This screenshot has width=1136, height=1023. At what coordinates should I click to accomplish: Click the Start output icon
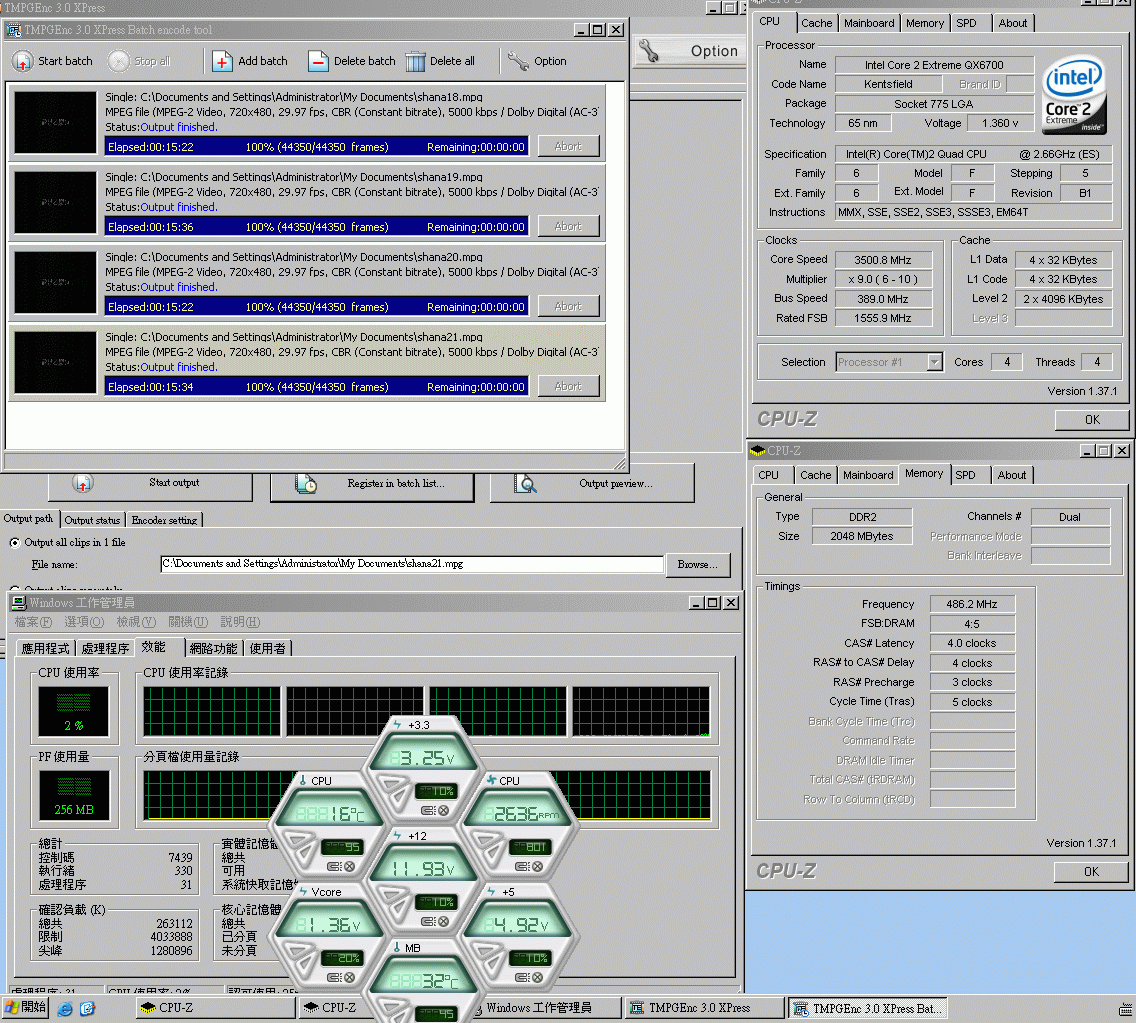[x=83, y=483]
